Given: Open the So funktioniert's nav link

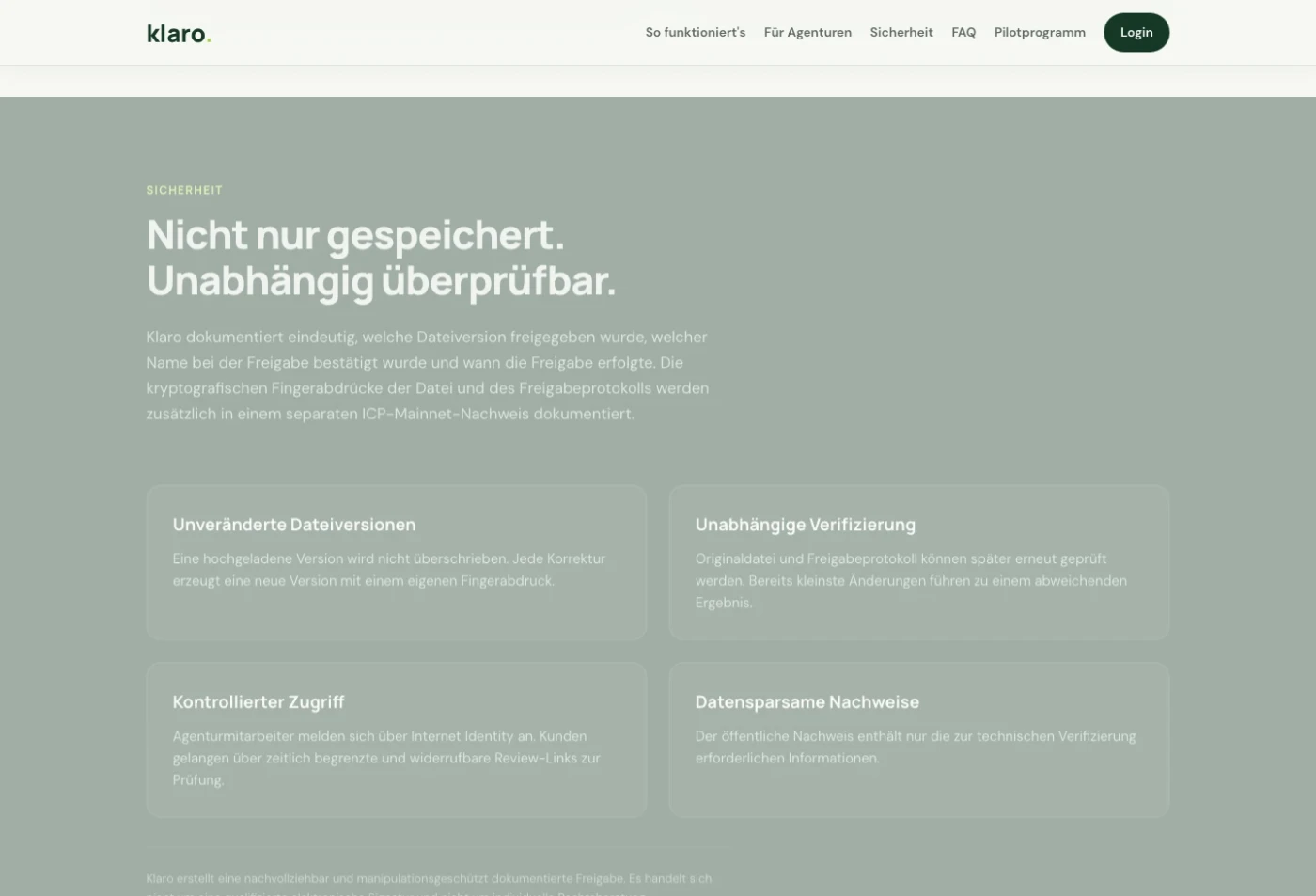Looking at the screenshot, I should point(696,32).
